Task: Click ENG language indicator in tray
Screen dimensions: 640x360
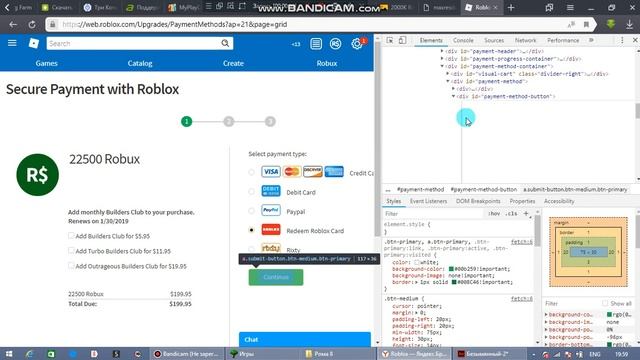Action: (x=595, y=354)
